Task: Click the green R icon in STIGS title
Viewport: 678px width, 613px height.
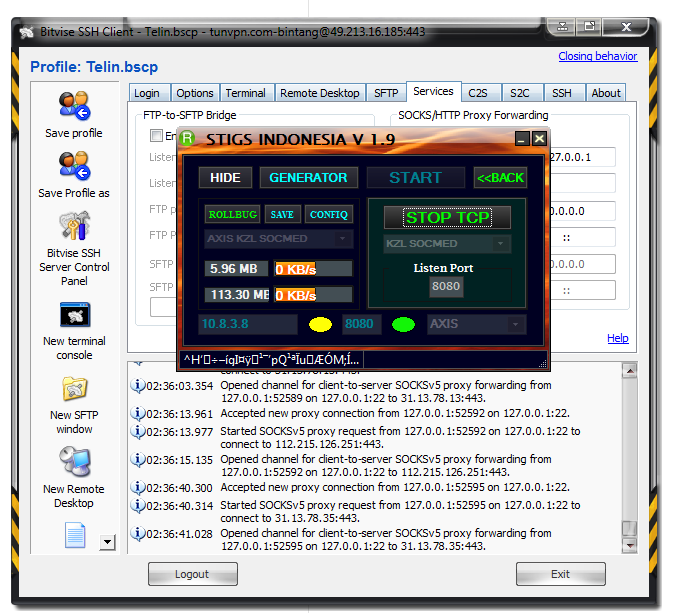Action: (x=187, y=138)
